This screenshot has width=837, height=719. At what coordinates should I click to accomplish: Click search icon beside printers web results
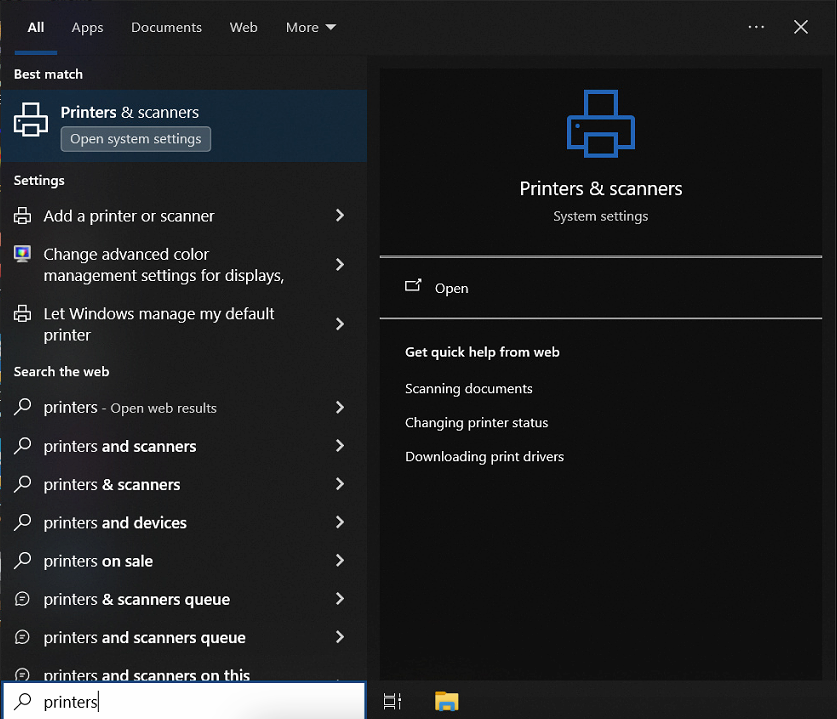pyautogui.click(x=22, y=407)
